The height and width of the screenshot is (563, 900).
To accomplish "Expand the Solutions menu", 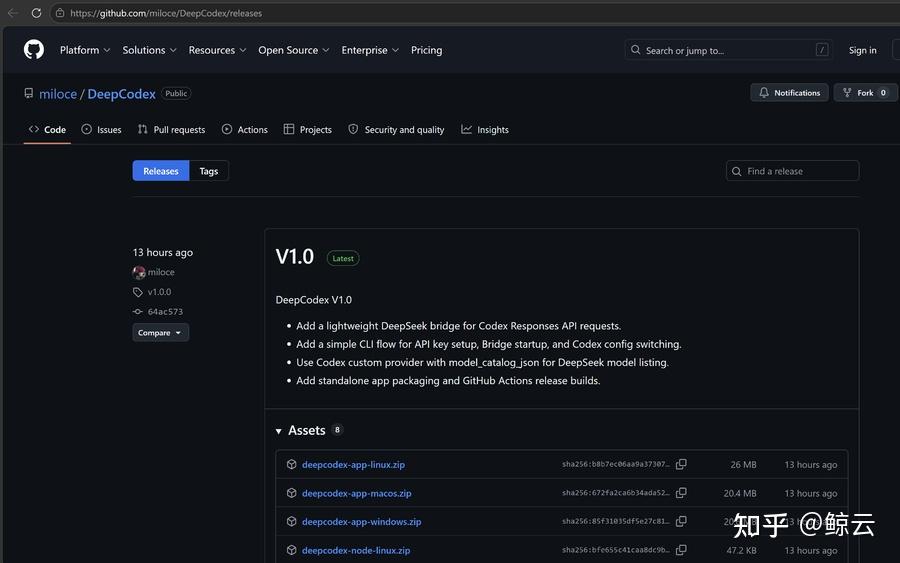I will click(x=149, y=50).
